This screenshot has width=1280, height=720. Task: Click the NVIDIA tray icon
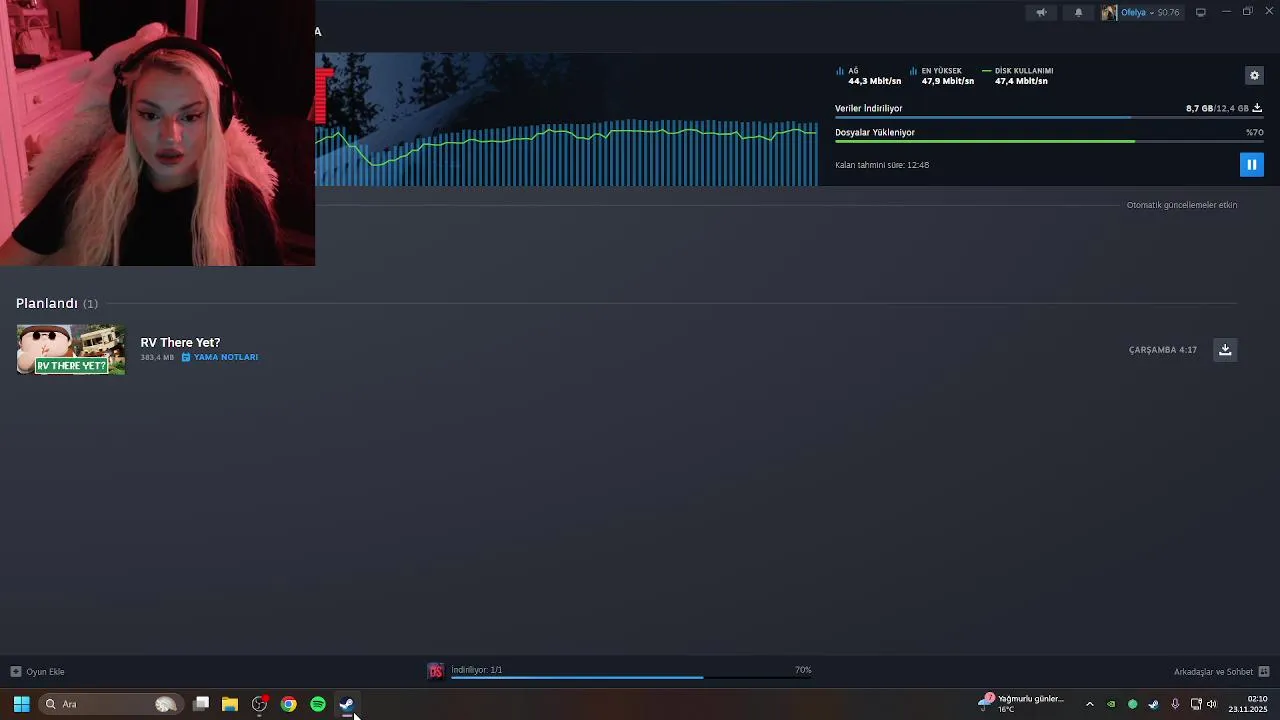pos(1111,704)
